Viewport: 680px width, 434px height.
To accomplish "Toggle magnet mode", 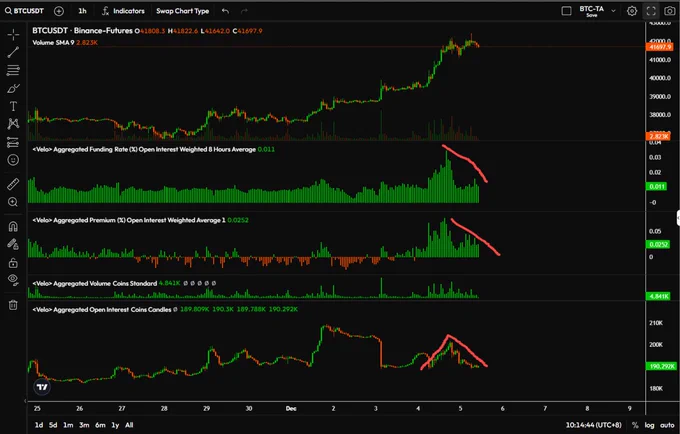I will coord(13,226).
